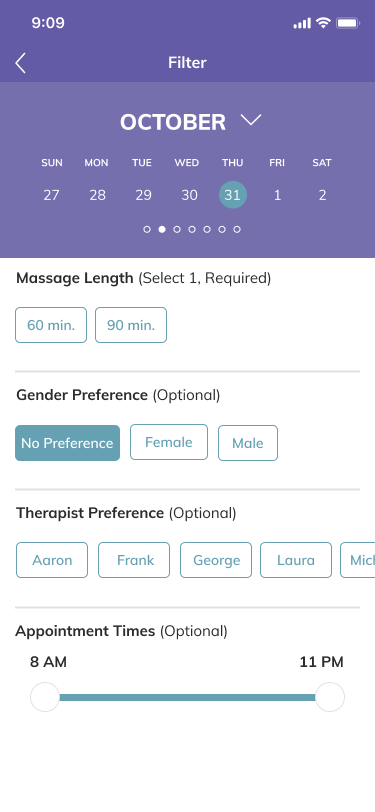Click the 11 PM slider handle
This screenshot has width=375, height=812.
point(330,697)
